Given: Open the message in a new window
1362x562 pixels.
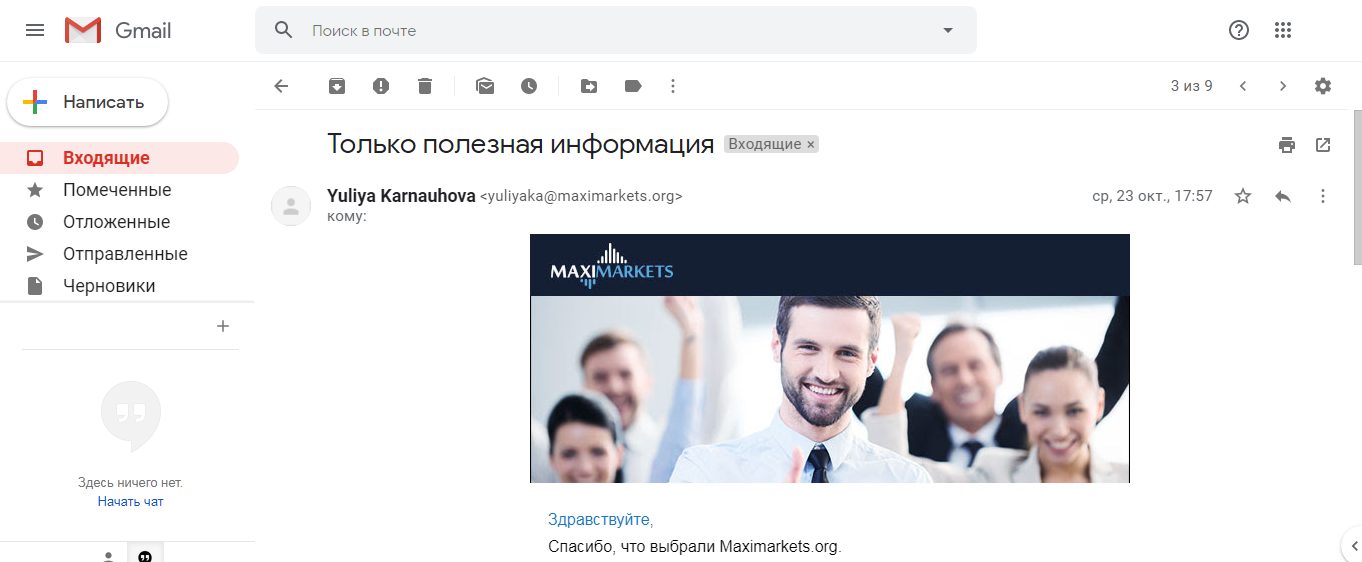Looking at the screenshot, I should click(x=1323, y=145).
